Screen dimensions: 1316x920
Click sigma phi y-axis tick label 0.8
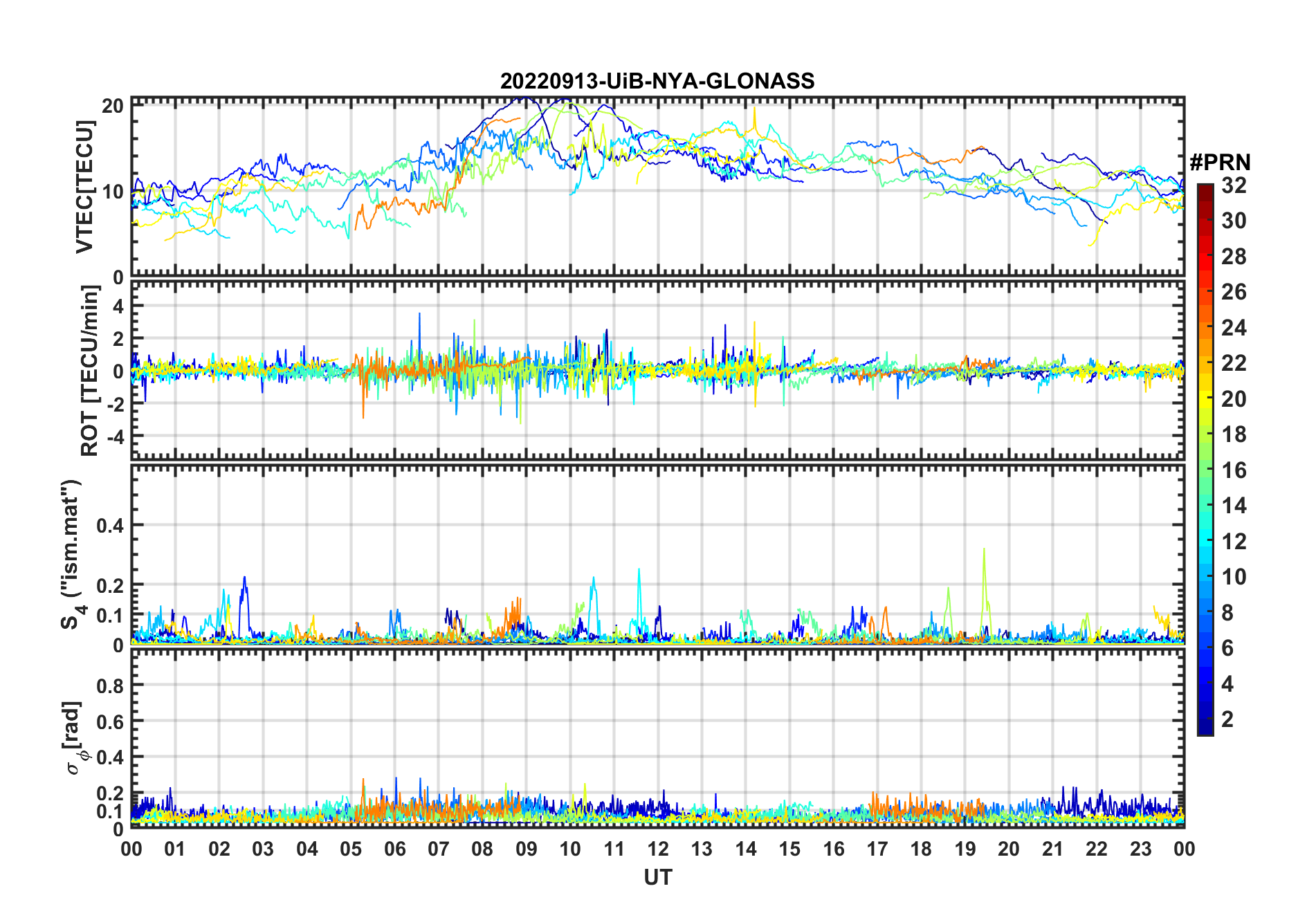(x=110, y=686)
